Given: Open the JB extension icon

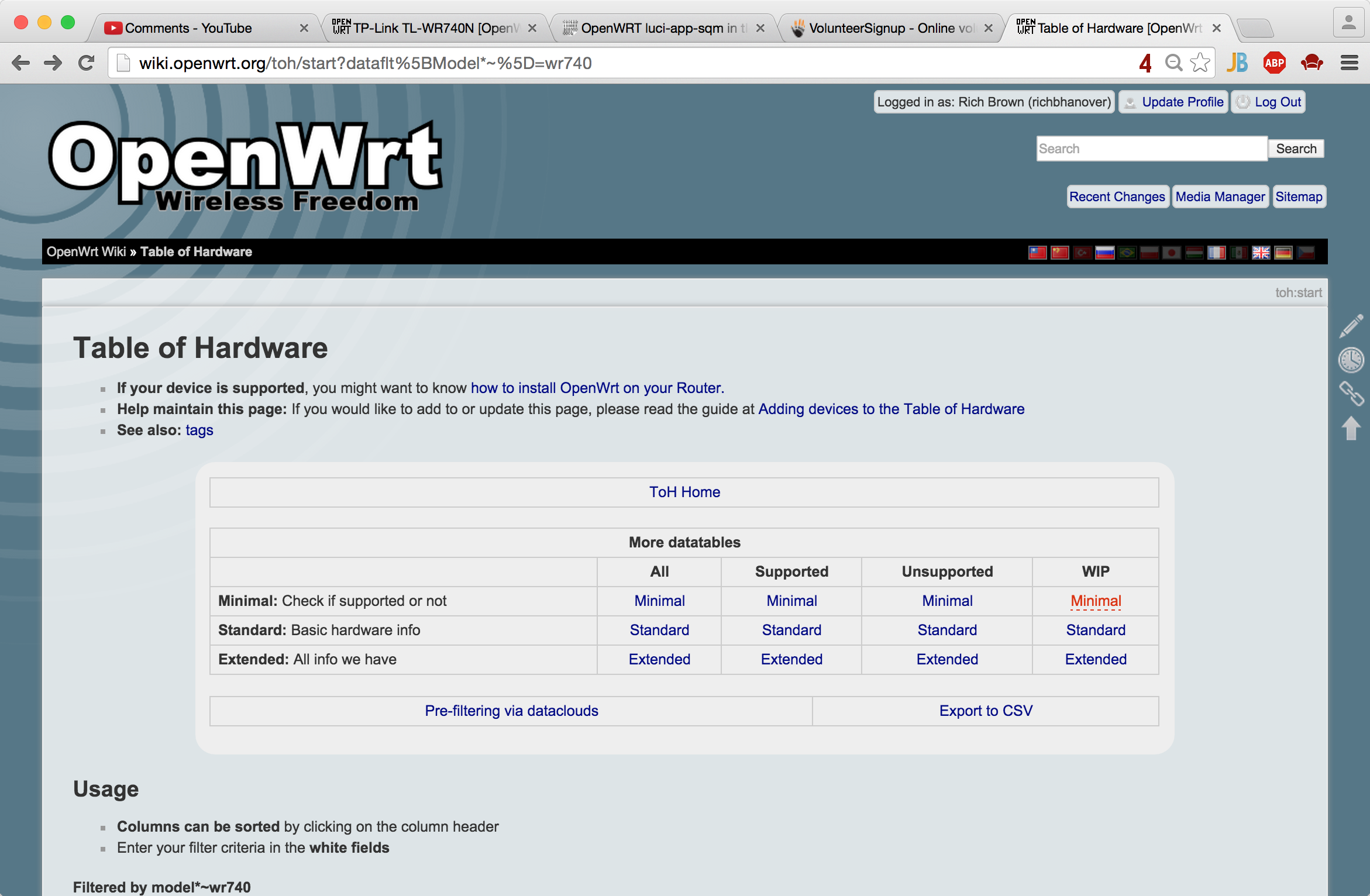Looking at the screenshot, I should point(1237,63).
